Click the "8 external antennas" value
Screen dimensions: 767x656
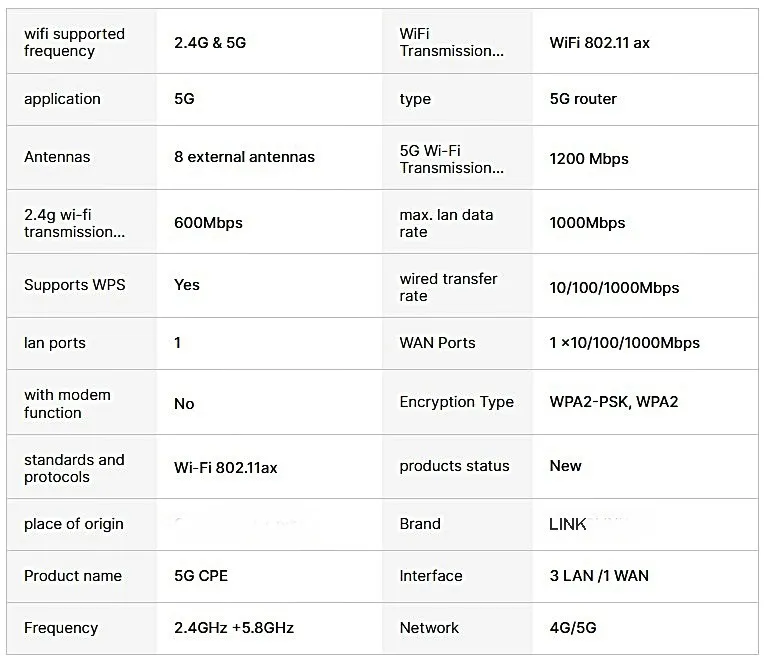(x=244, y=157)
